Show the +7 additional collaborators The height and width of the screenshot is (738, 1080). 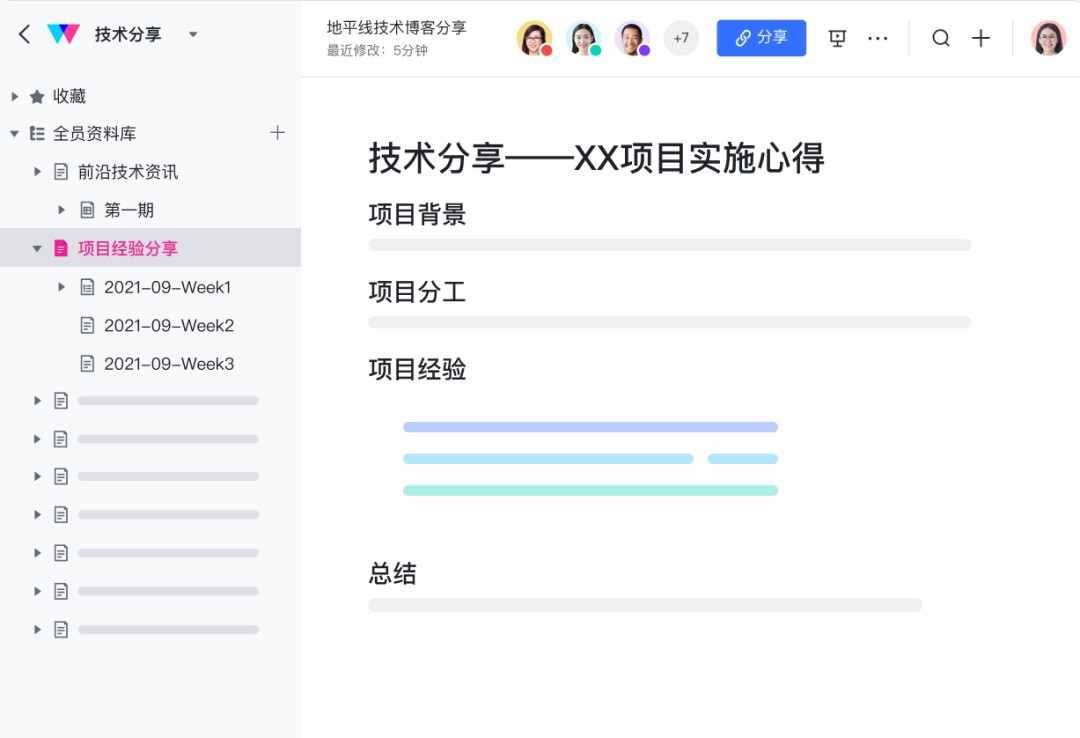(x=681, y=38)
